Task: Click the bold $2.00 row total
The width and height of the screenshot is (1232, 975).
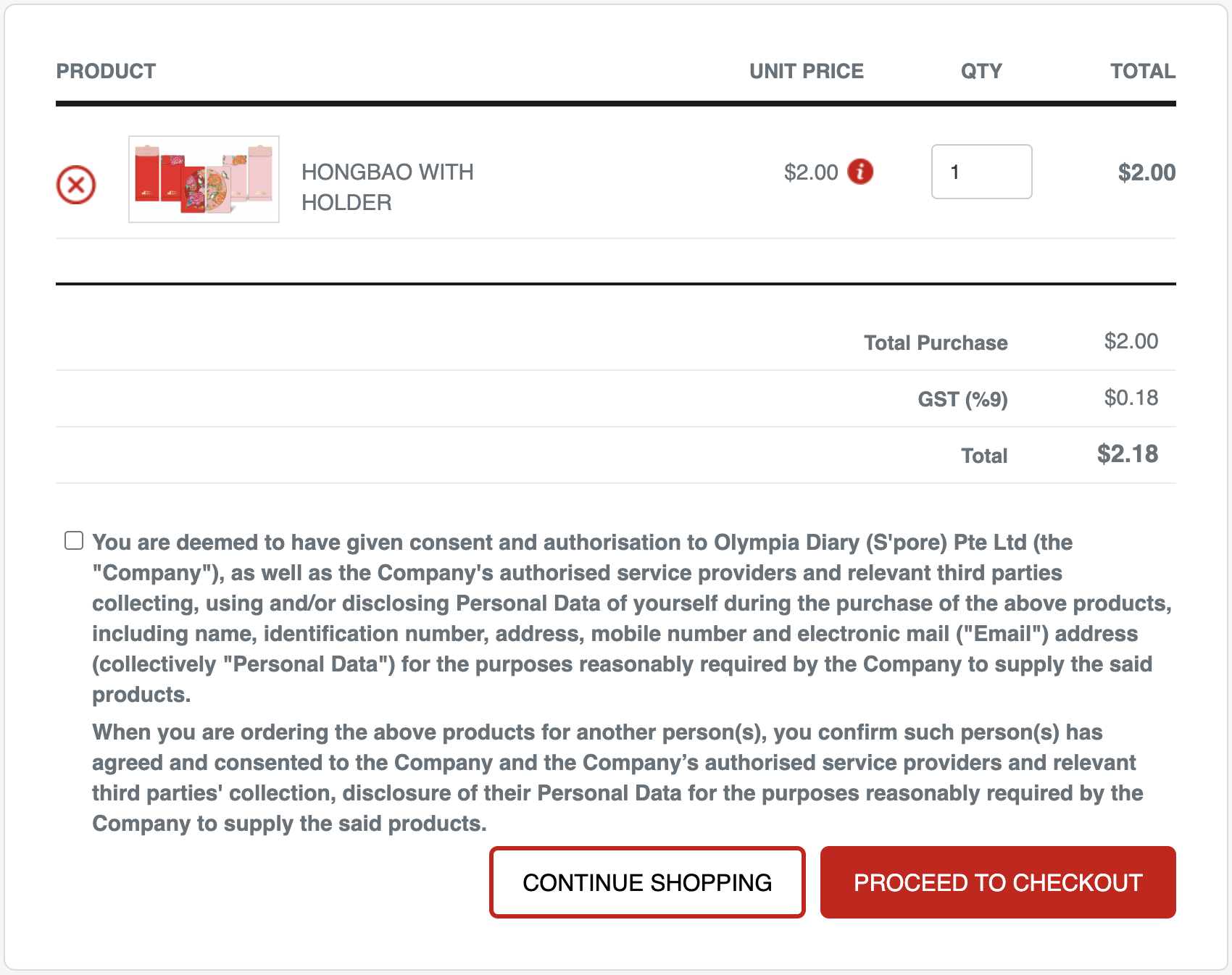Action: tap(1146, 172)
